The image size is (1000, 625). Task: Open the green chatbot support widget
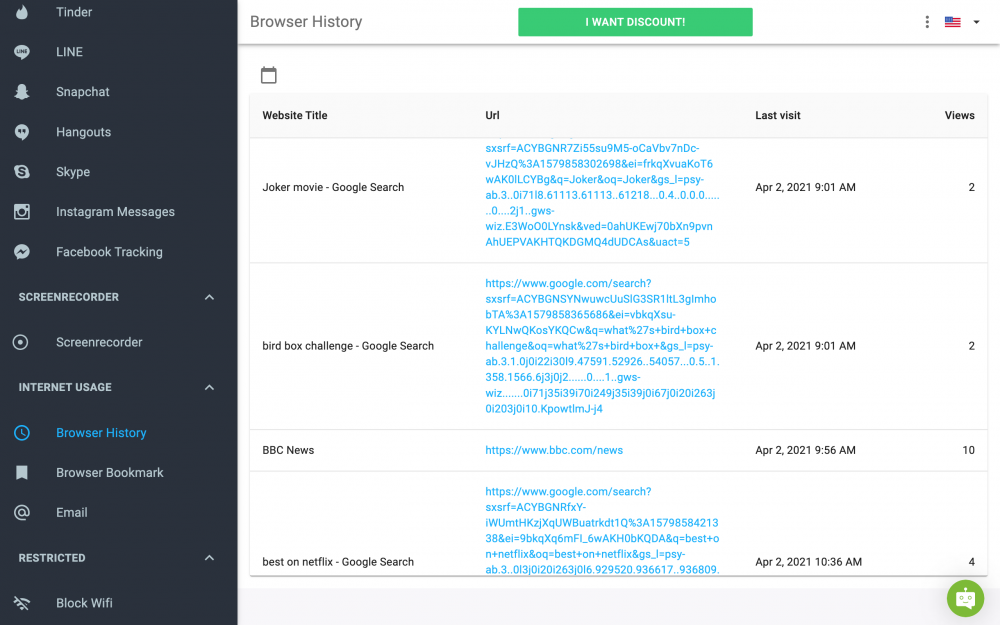pyautogui.click(x=965, y=598)
